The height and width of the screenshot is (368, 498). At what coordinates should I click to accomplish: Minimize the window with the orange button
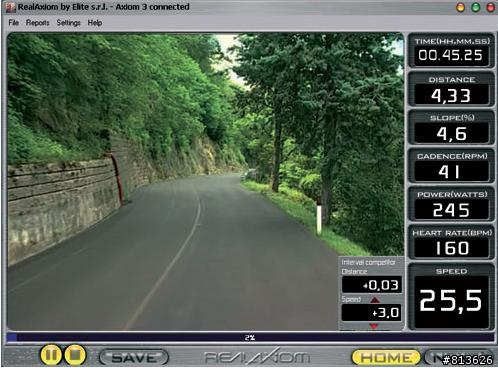(460, 7)
